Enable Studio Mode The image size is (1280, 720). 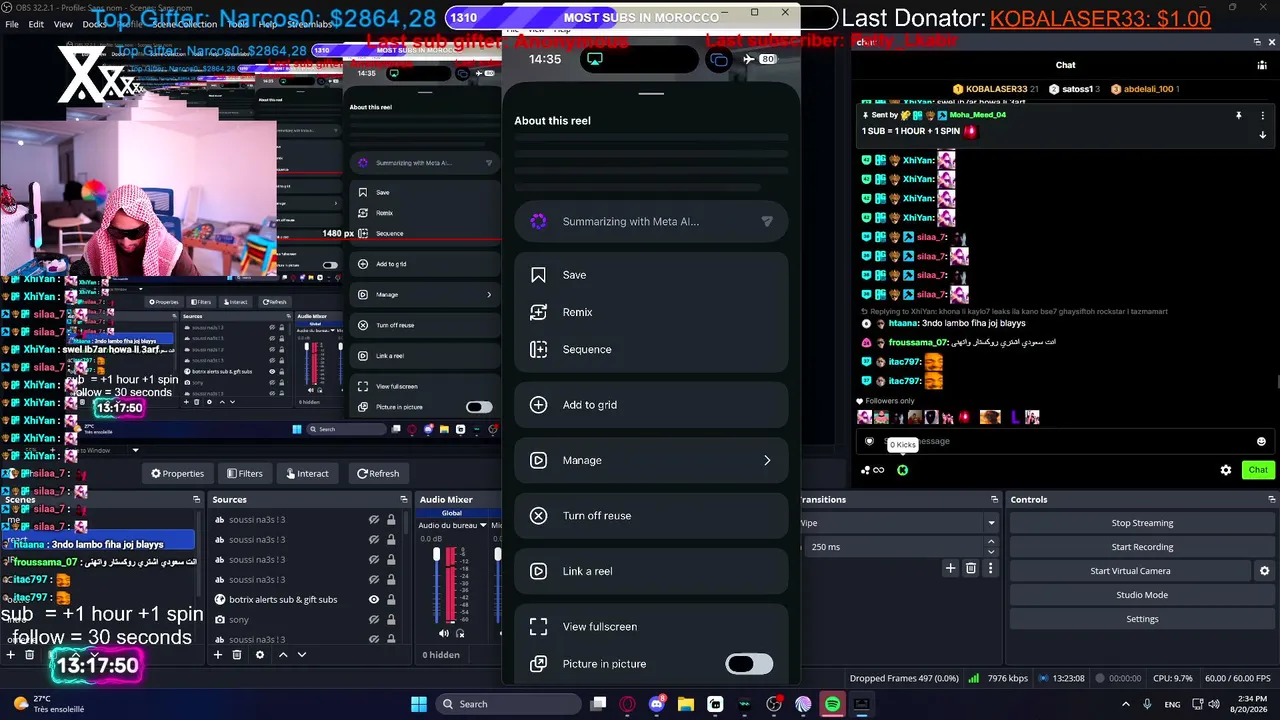coord(1142,595)
